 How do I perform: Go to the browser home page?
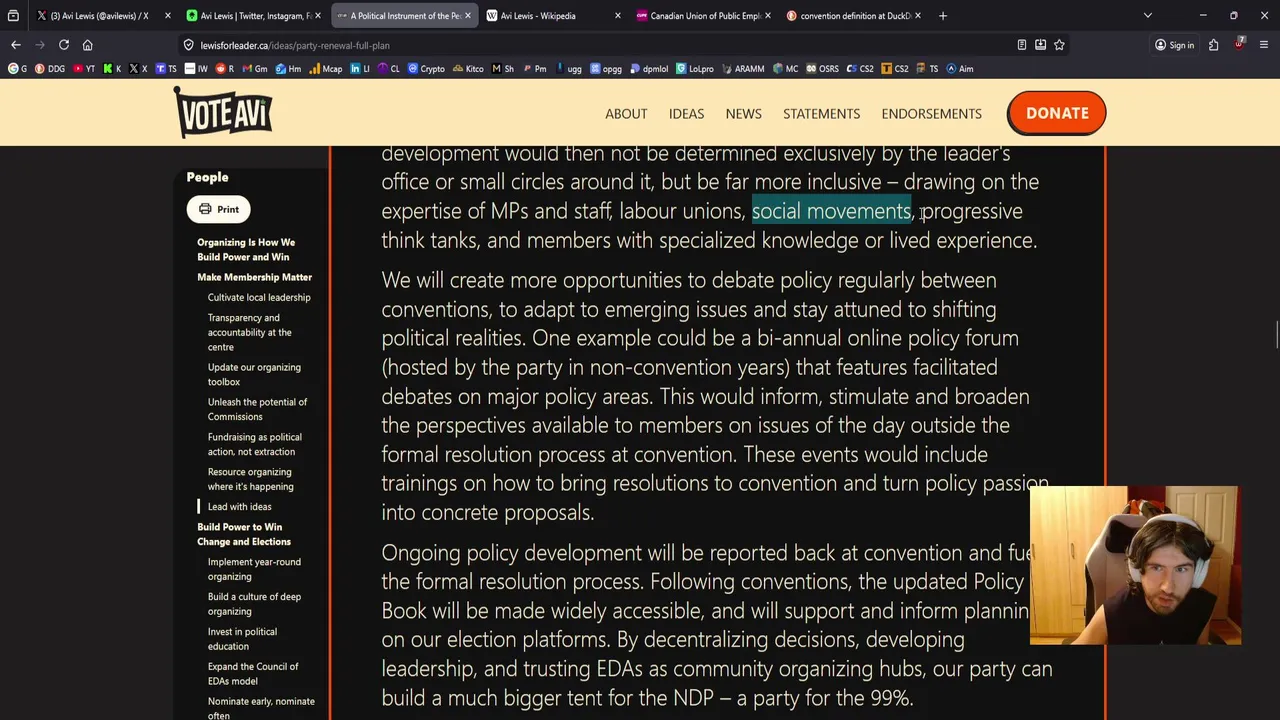coord(88,45)
